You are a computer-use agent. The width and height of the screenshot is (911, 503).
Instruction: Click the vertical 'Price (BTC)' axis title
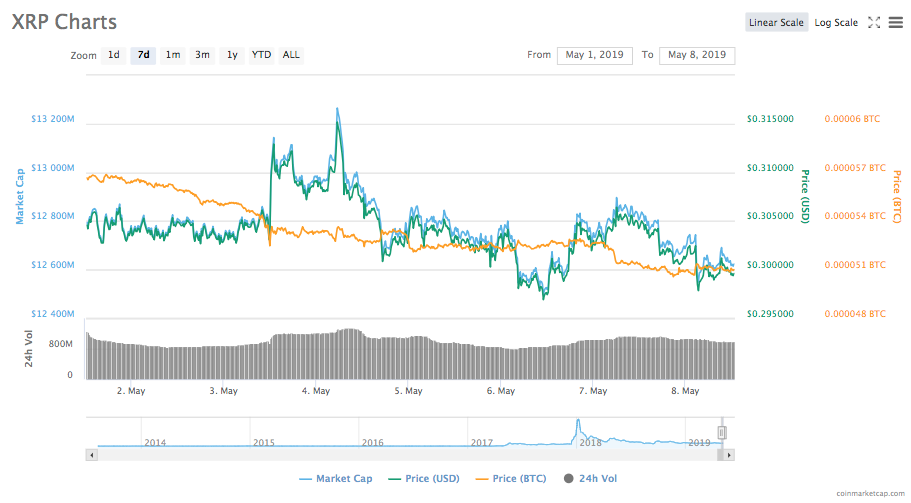[x=897, y=196]
